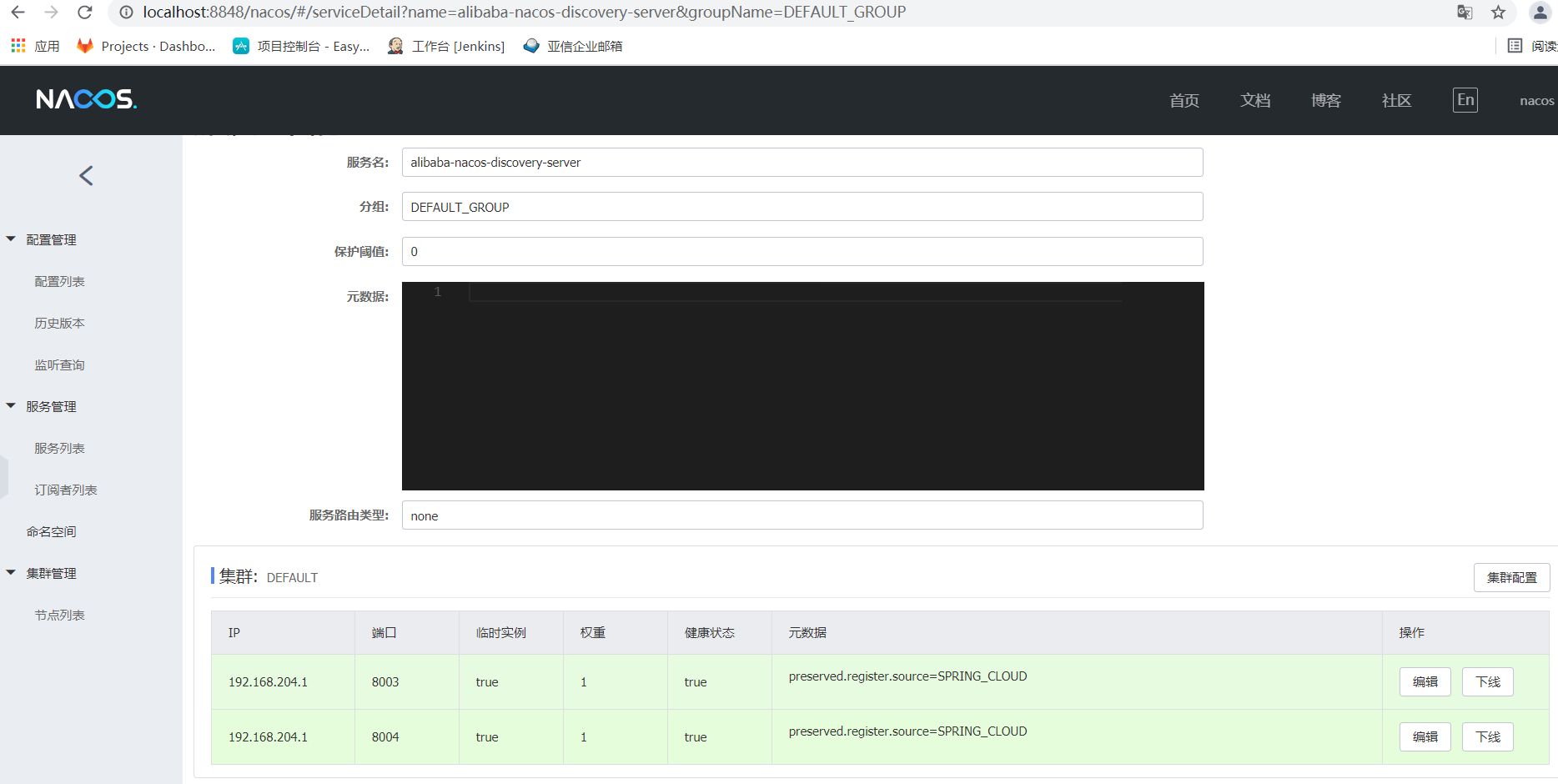The height and width of the screenshot is (784, 1558).
Task: Click port value 8004
Action: [385, 737]
